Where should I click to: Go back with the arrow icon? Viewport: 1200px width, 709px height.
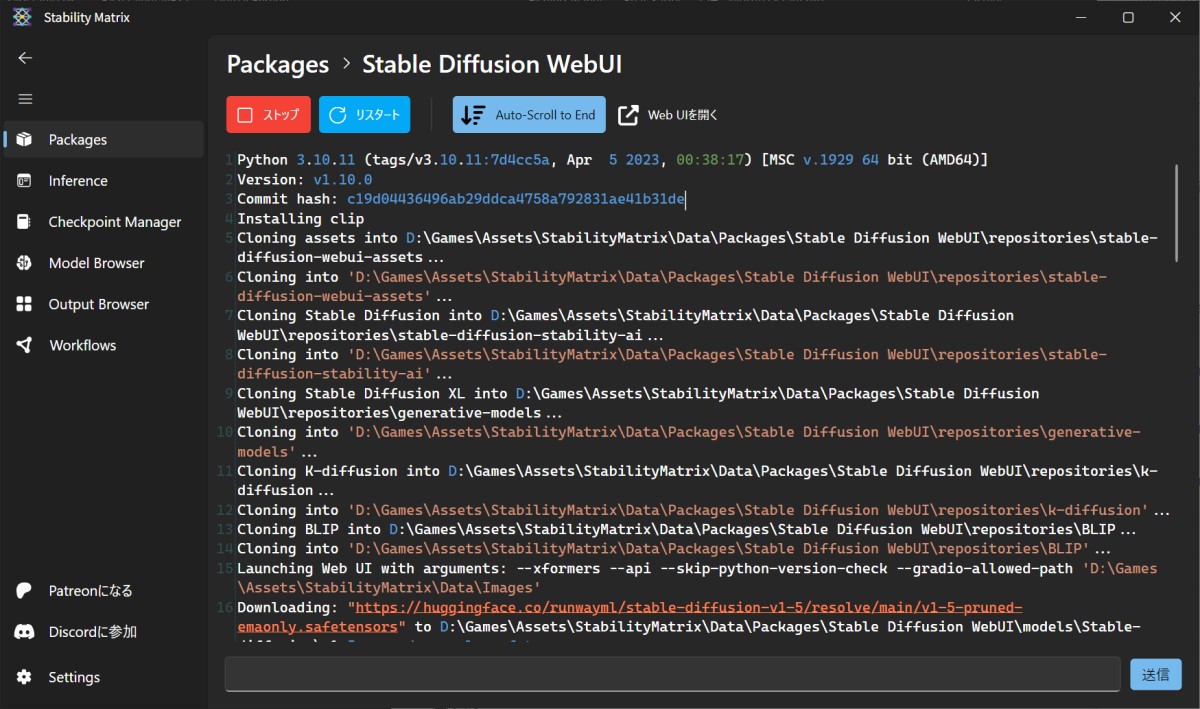[25, 58]
